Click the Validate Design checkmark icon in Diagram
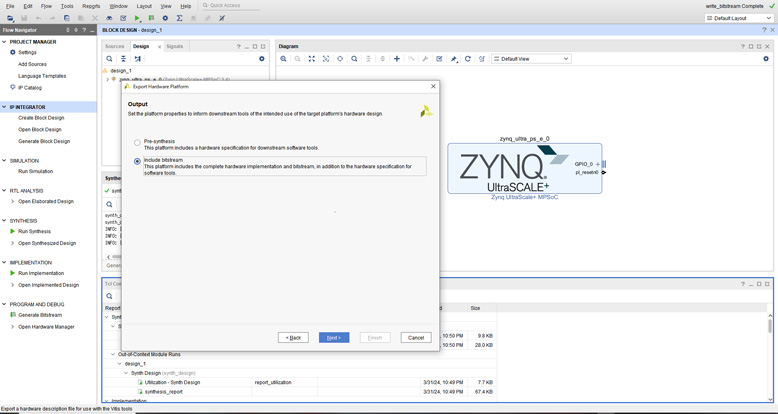The width and height of the screenshot is (778, 414). pos(439,59)
